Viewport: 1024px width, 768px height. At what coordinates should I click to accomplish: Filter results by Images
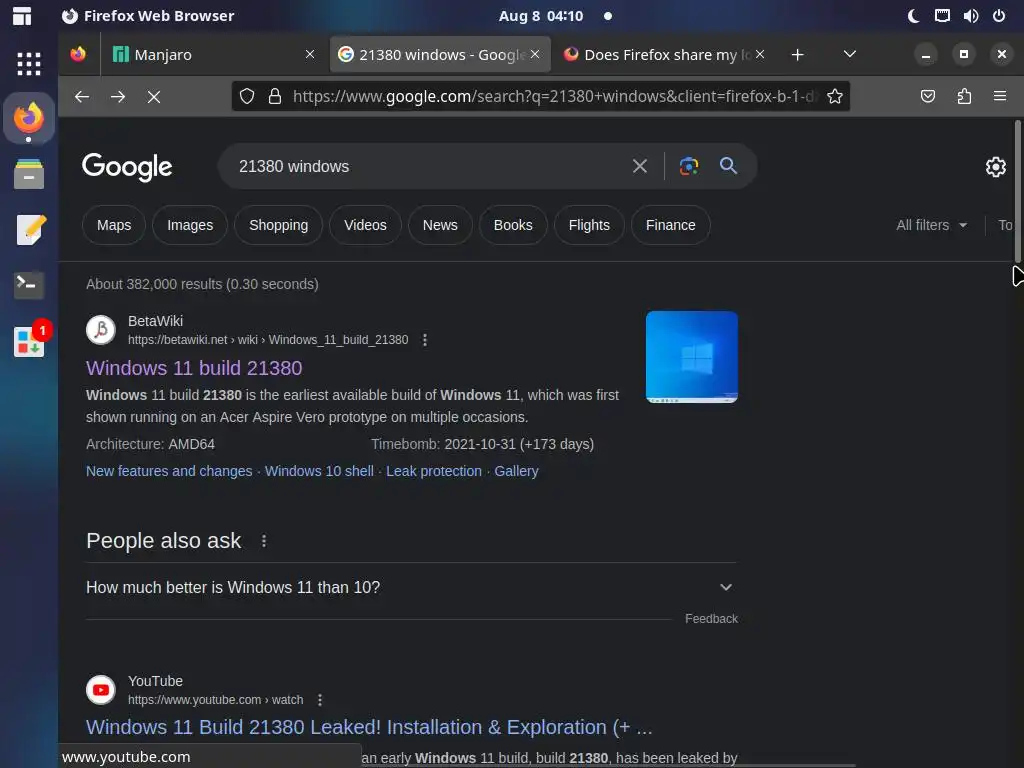click(190, 225)
